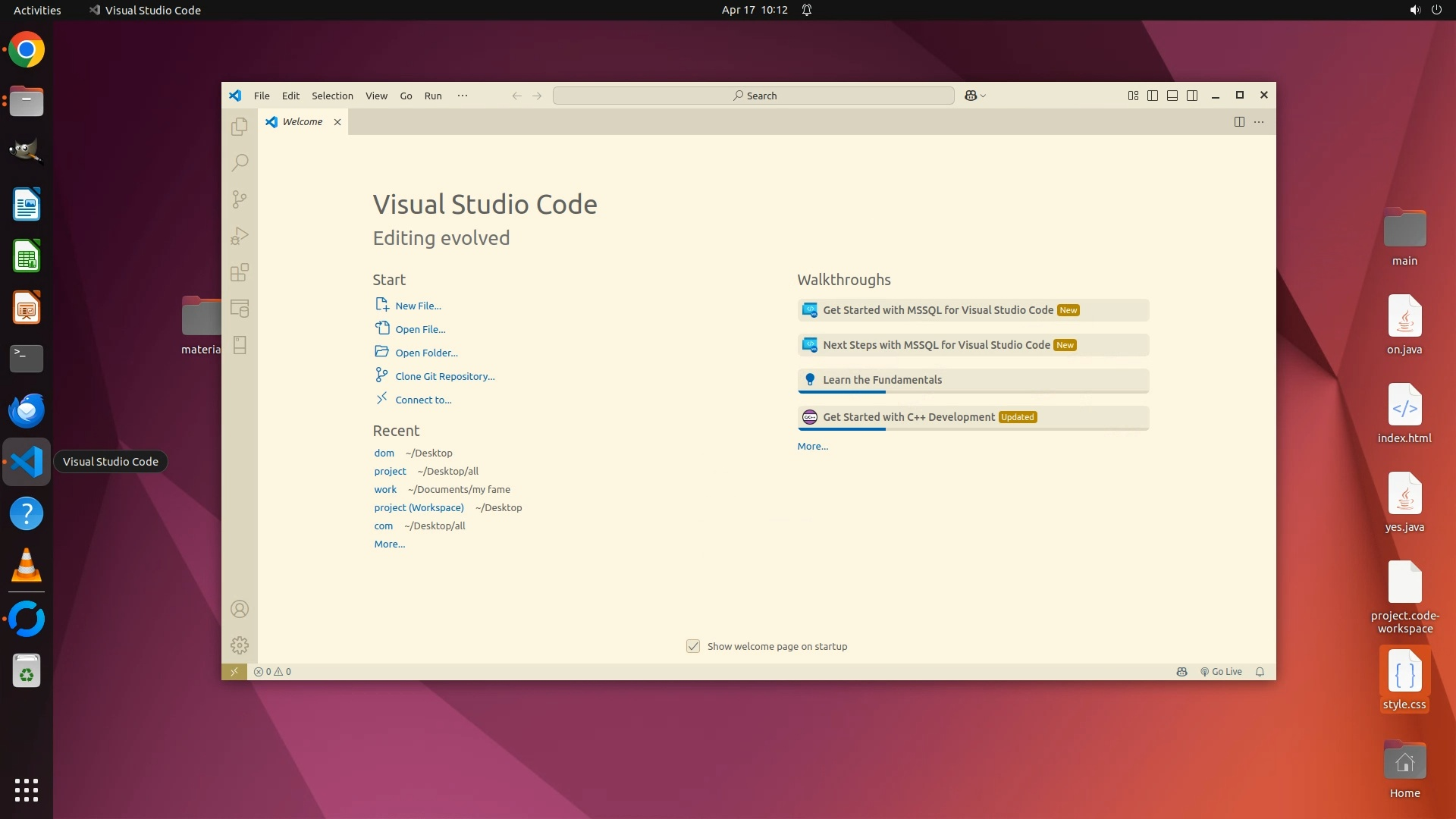Image resolution: width=1456 pixels, height=819 pixels.
Task: Click Go Live in status bar
Action: coord(1221,672)
